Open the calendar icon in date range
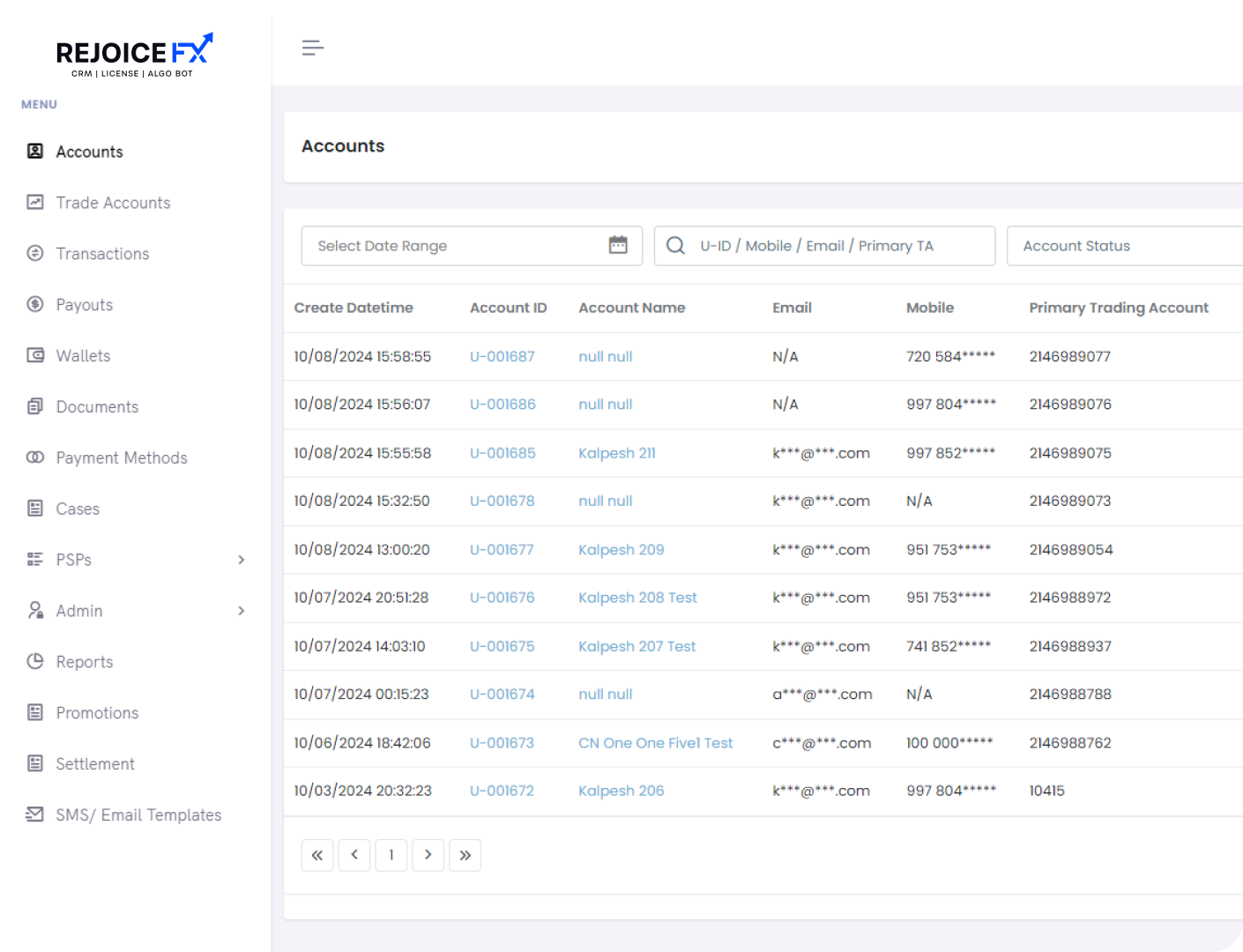Image resolution: width=1243 pixels, height=952 pixels. click(618, 245)
